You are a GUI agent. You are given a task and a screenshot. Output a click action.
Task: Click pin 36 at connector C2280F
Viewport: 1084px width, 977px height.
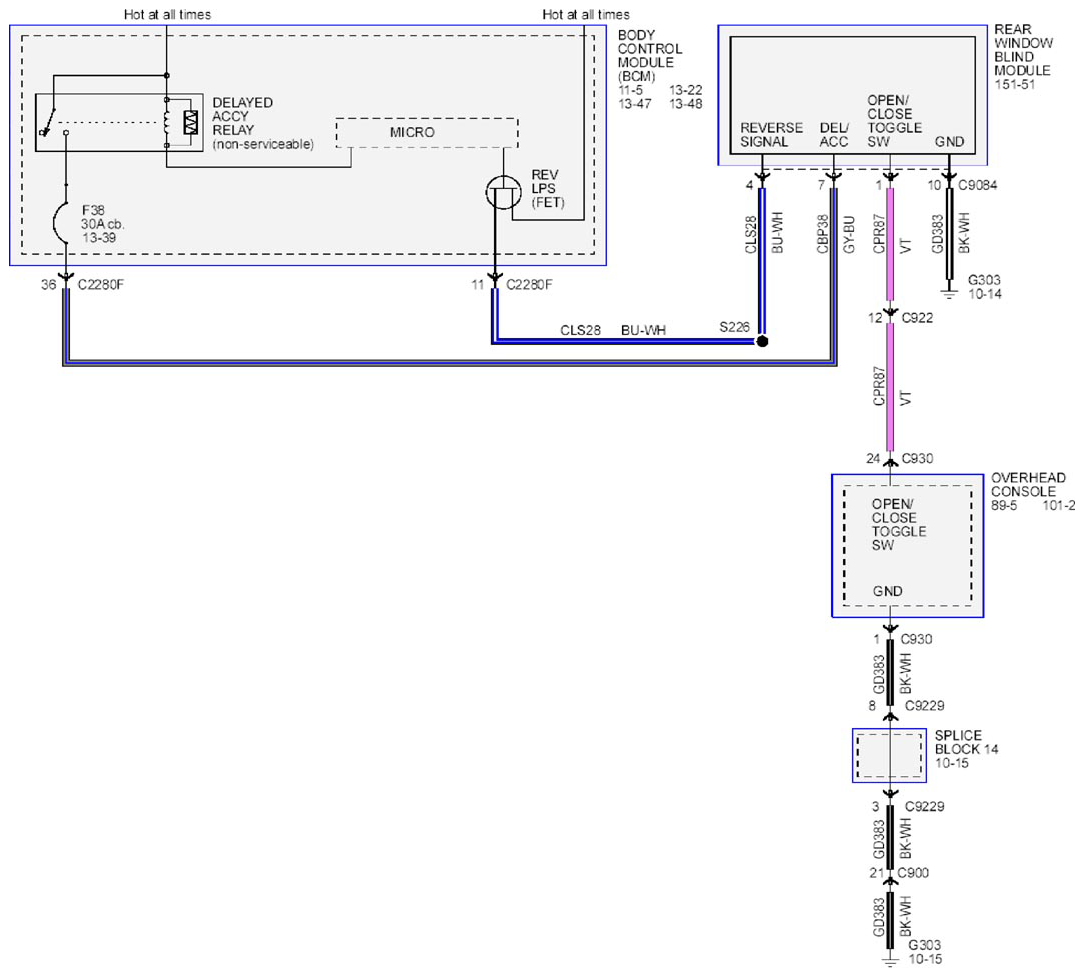[48, 285]
